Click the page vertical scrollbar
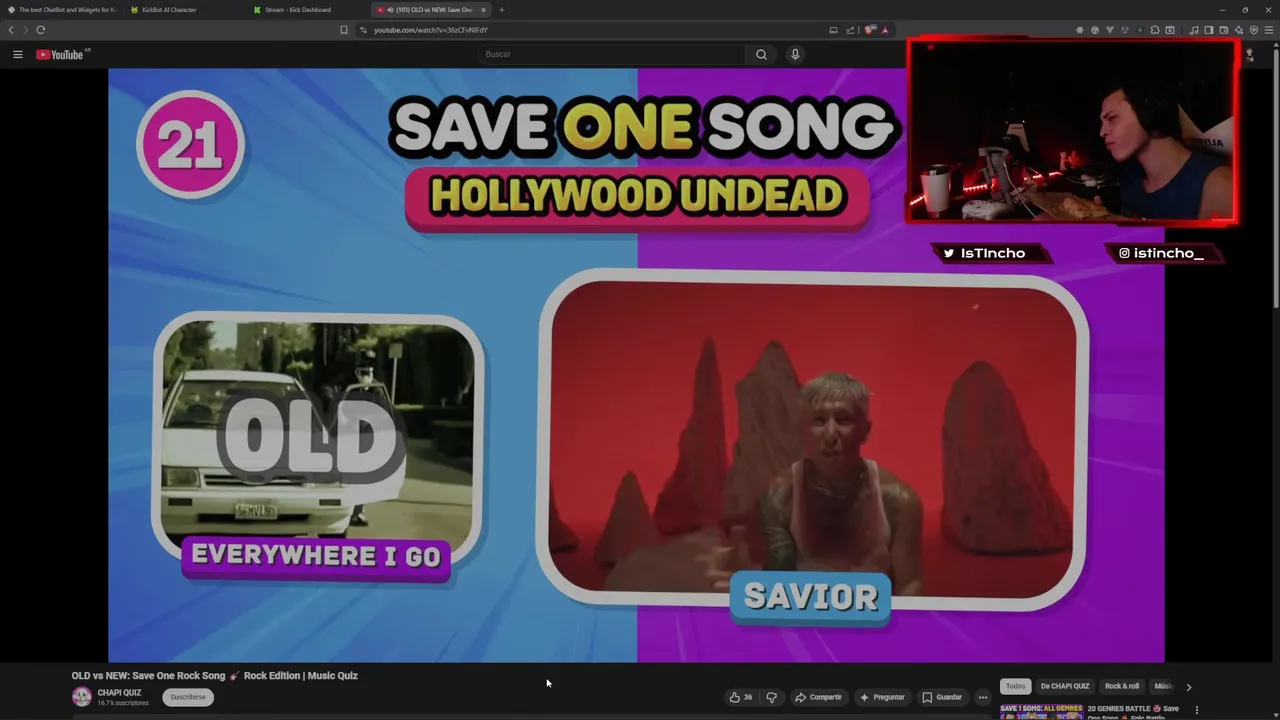The image size is (1280, 720). point(1275,180)
